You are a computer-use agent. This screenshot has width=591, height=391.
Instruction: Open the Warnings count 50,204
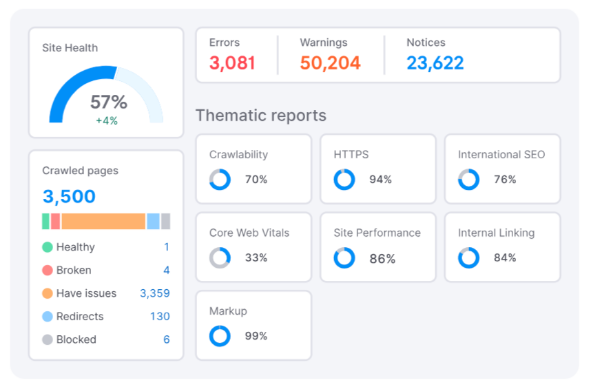pyautogui.click(x=330, y=63)
